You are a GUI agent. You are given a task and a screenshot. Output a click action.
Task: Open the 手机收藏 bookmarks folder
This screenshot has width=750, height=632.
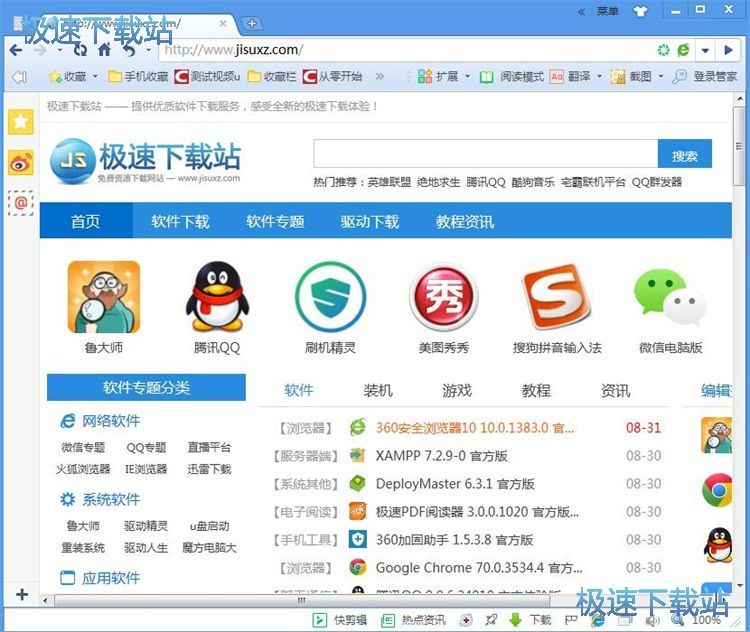[138, 77]
